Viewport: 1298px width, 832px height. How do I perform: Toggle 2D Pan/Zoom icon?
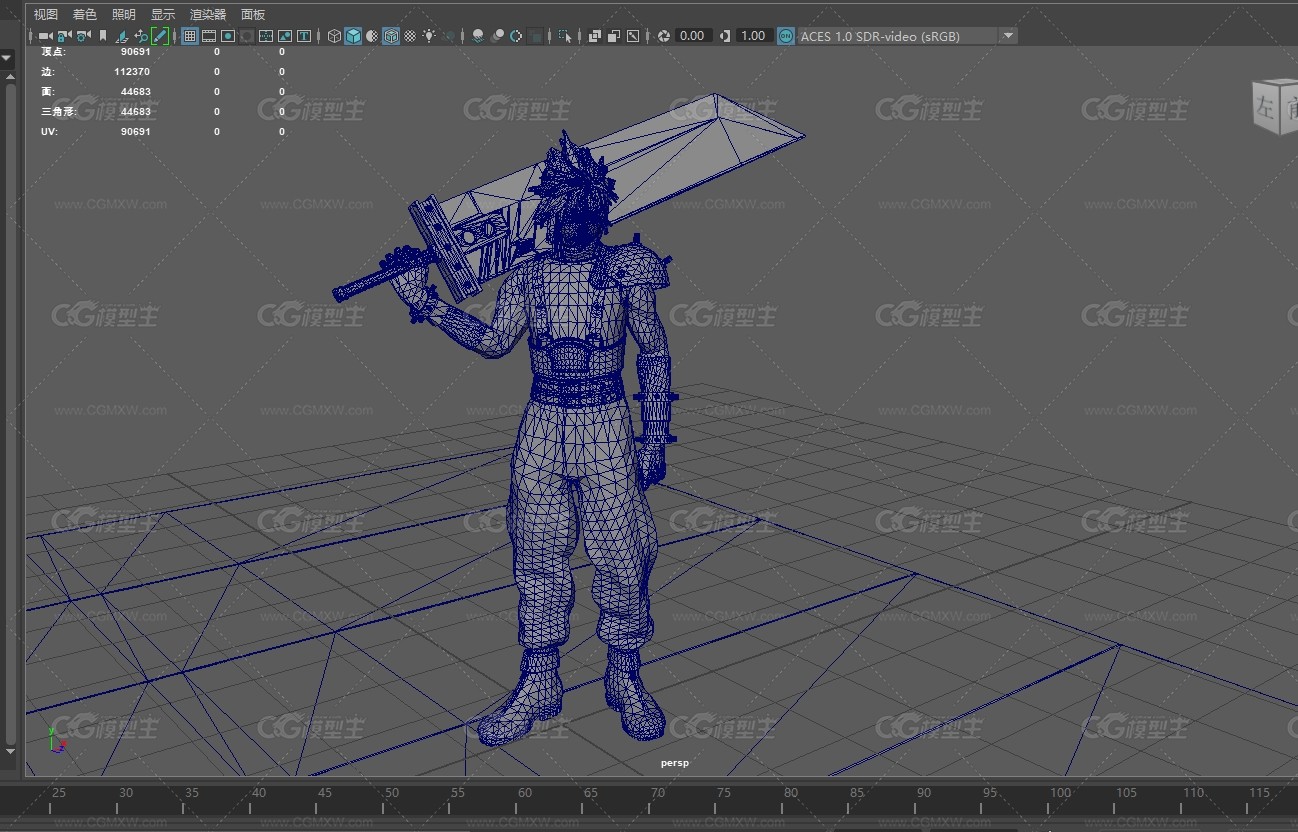[x=141, y=36]
